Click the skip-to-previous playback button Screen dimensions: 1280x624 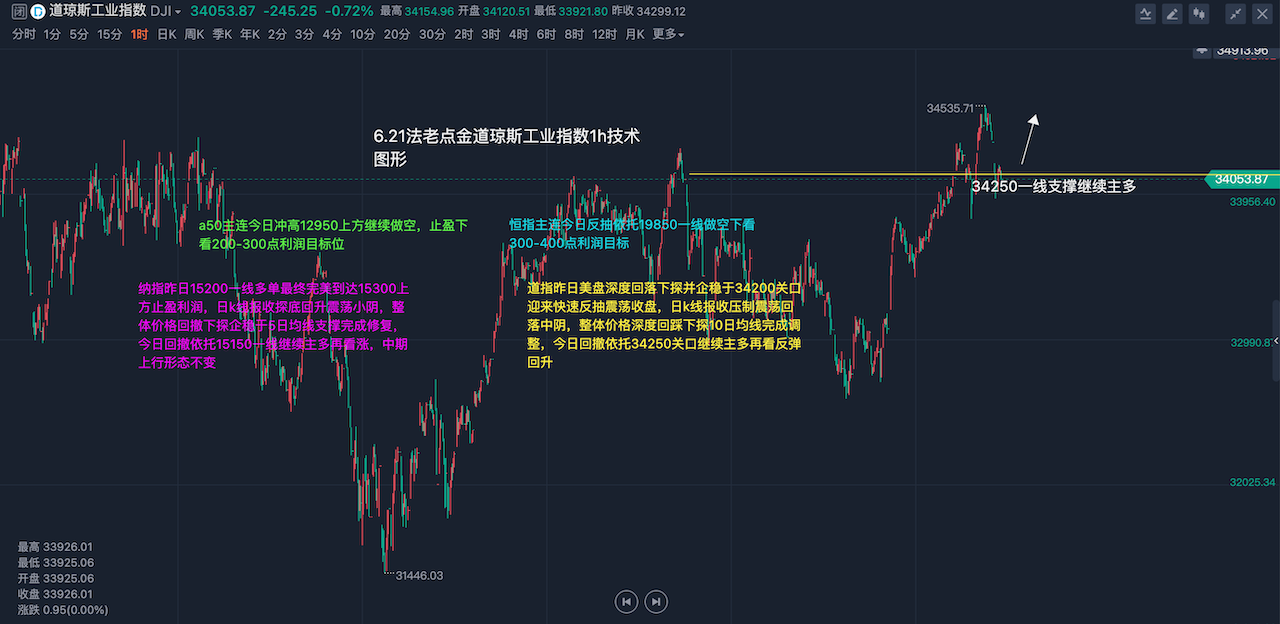[x=626, y=601]
